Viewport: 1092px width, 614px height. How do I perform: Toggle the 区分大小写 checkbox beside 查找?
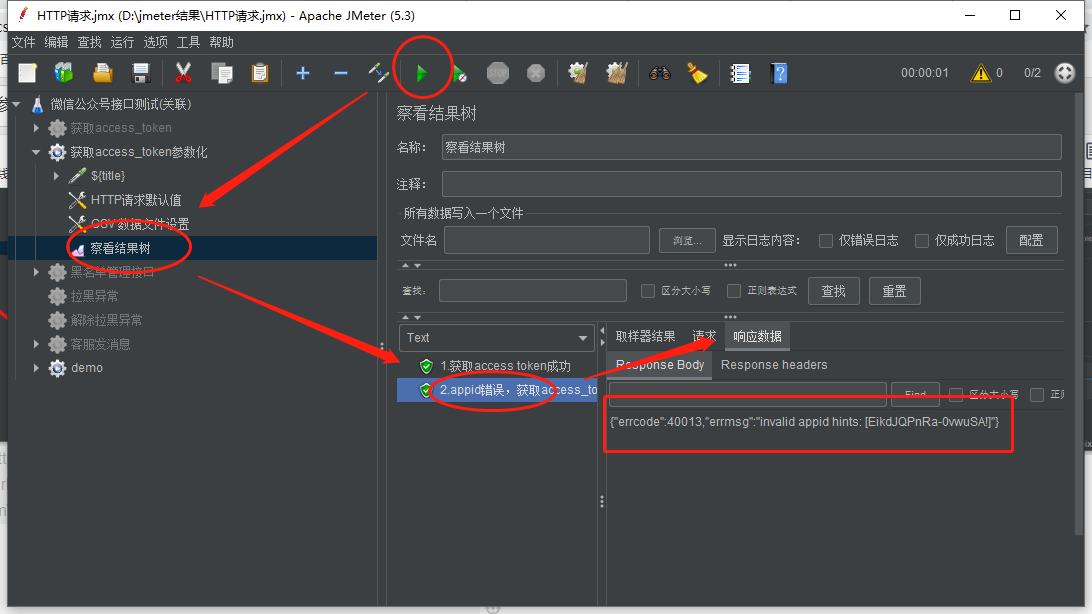[648, 291]
